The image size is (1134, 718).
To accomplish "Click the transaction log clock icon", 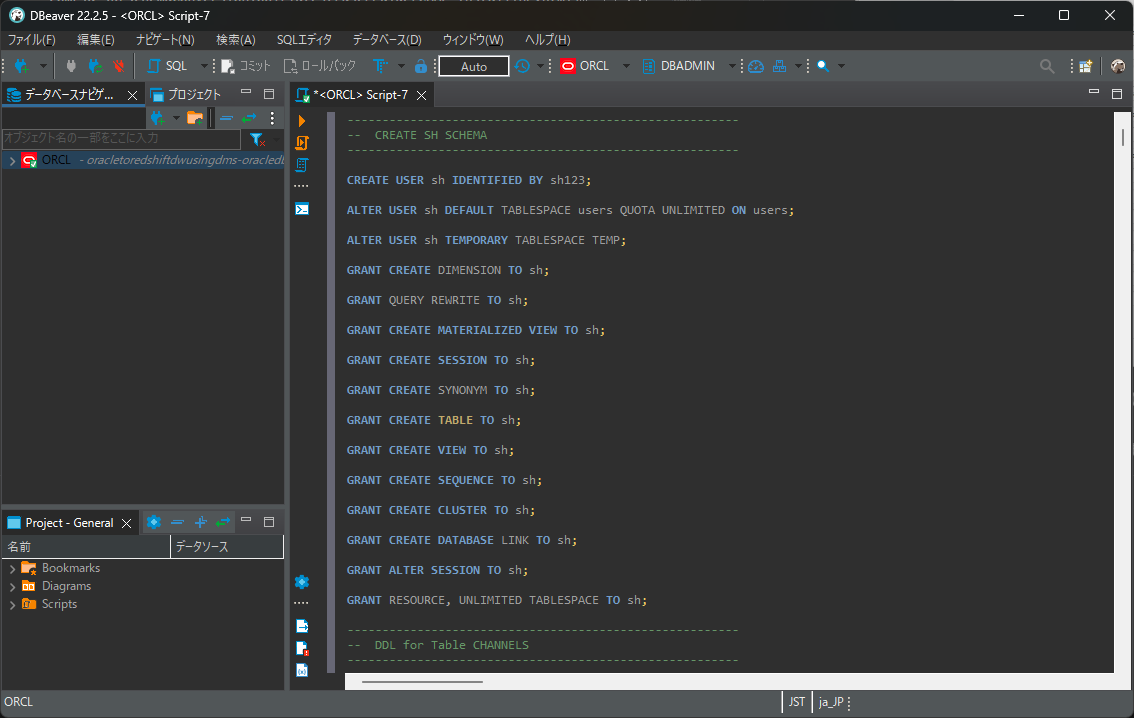I will 522,66.
